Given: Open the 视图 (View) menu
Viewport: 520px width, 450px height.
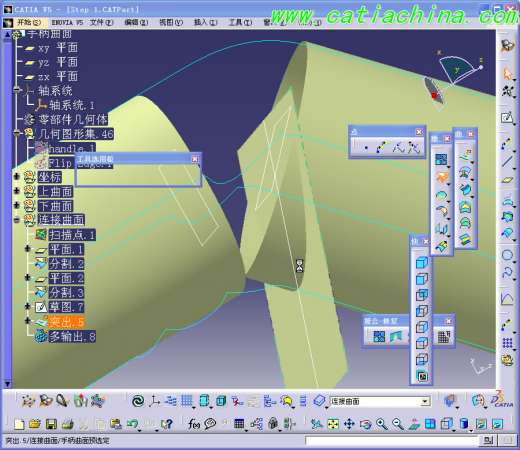Looking at the screenshot, I should pyautogui.click(x=171, y=22).
